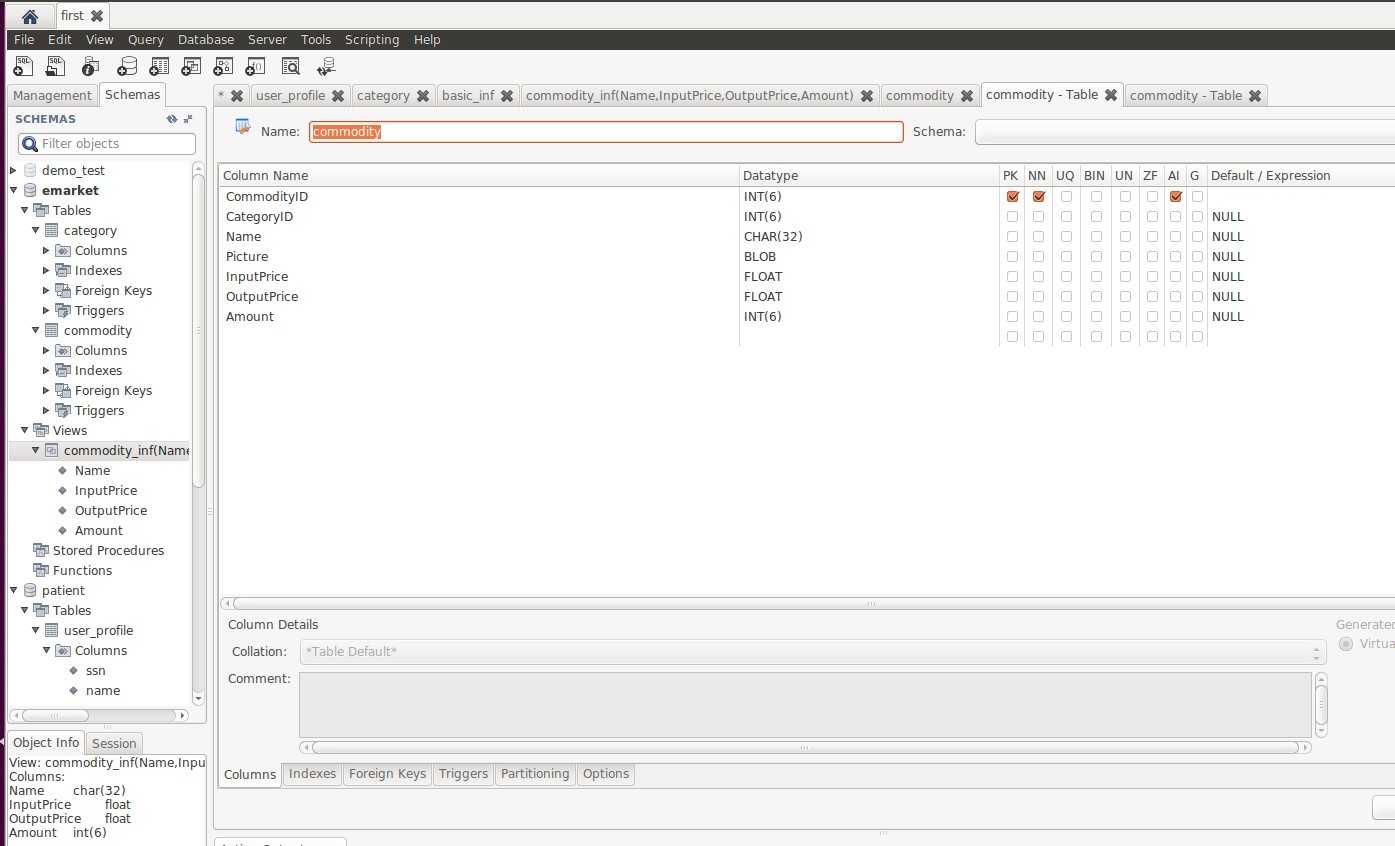Viewport: 1395px width, 846px height.
Task: Open the search table data tool
Action: 290,66
